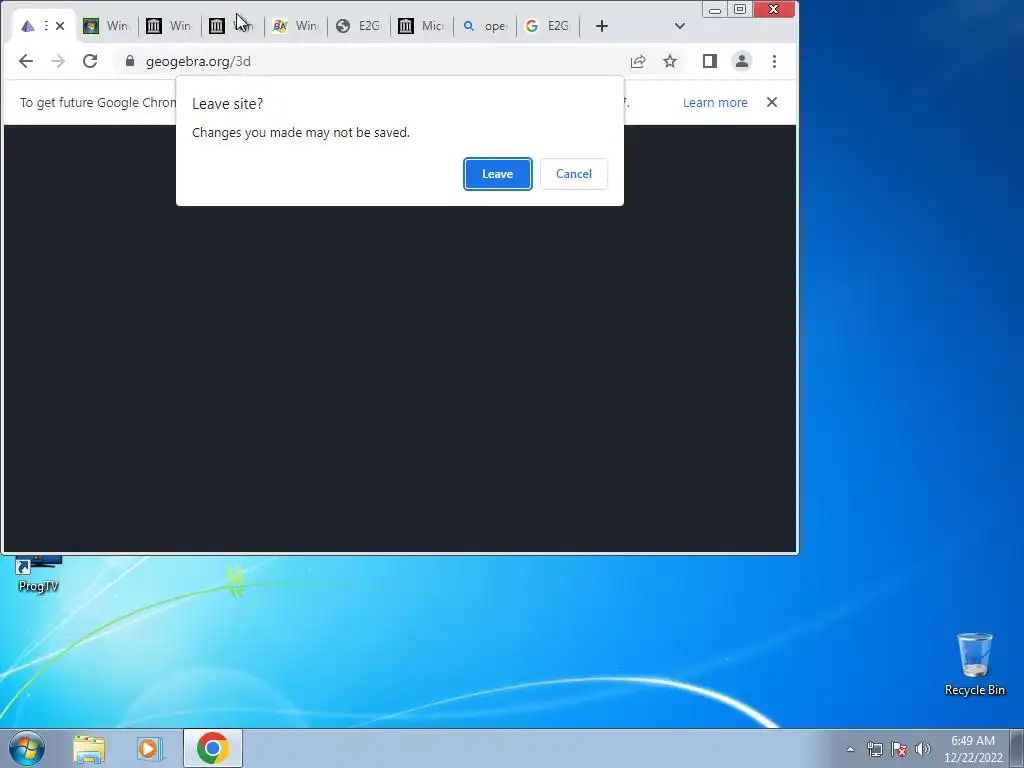Open the volume control tray icon
1024x768 pixels.
point(923,749)
